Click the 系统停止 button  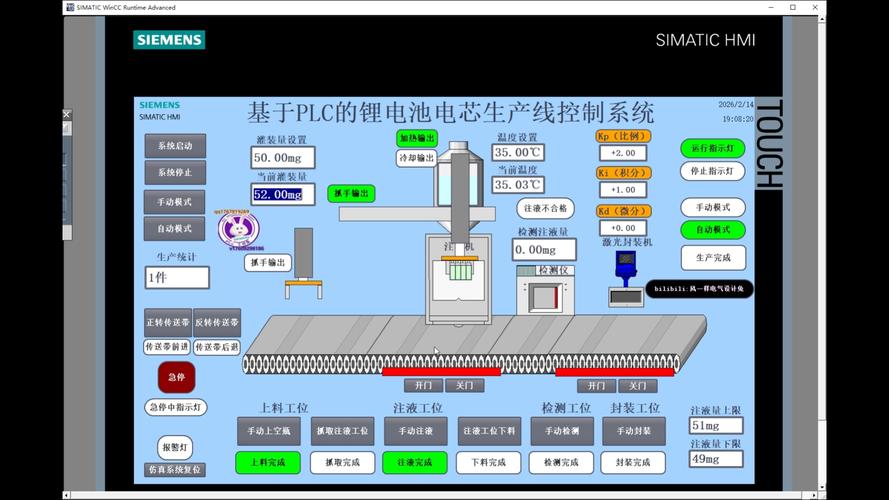[x=175, y=172]
